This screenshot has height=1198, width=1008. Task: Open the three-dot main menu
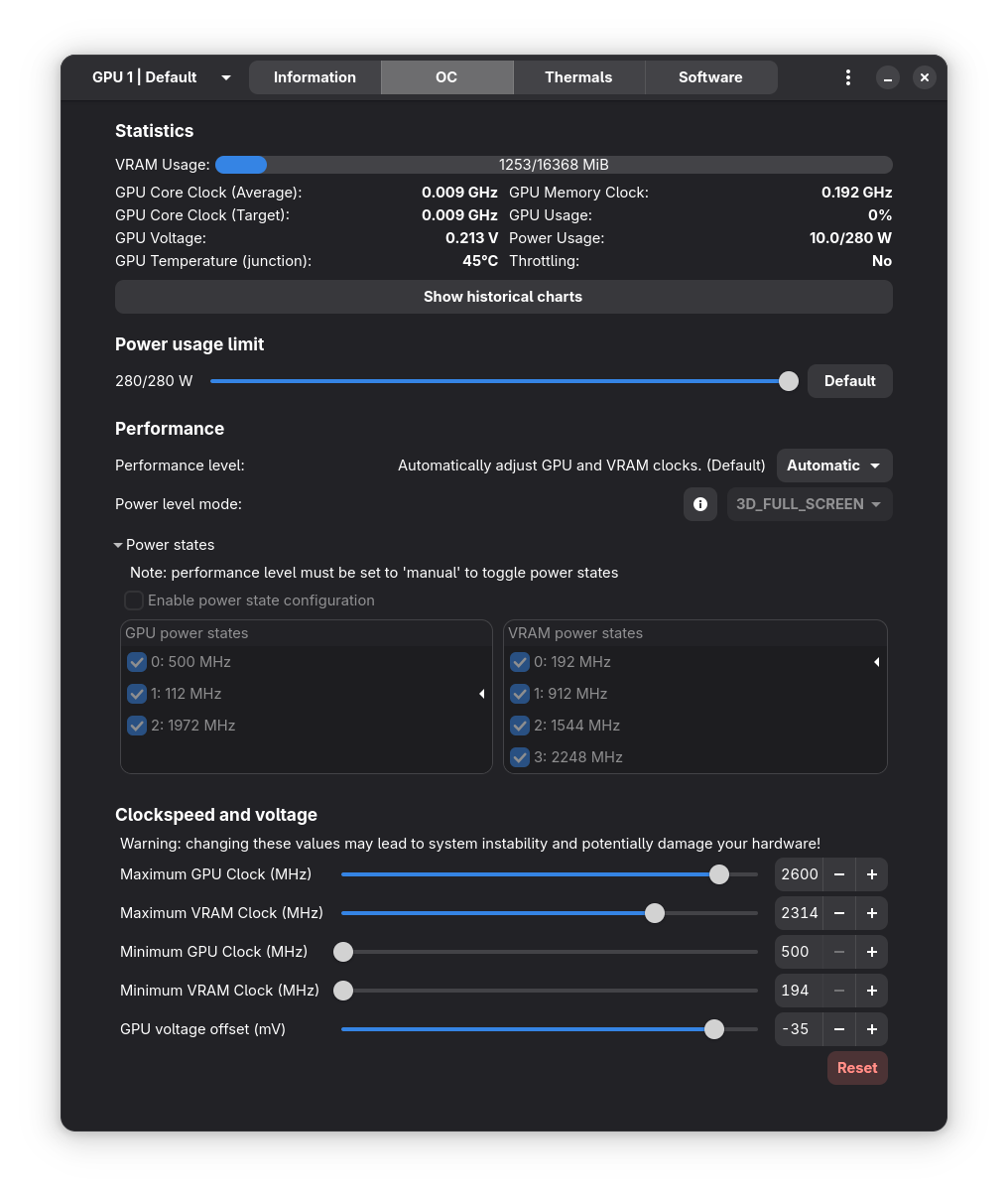(x=848, y=77)
